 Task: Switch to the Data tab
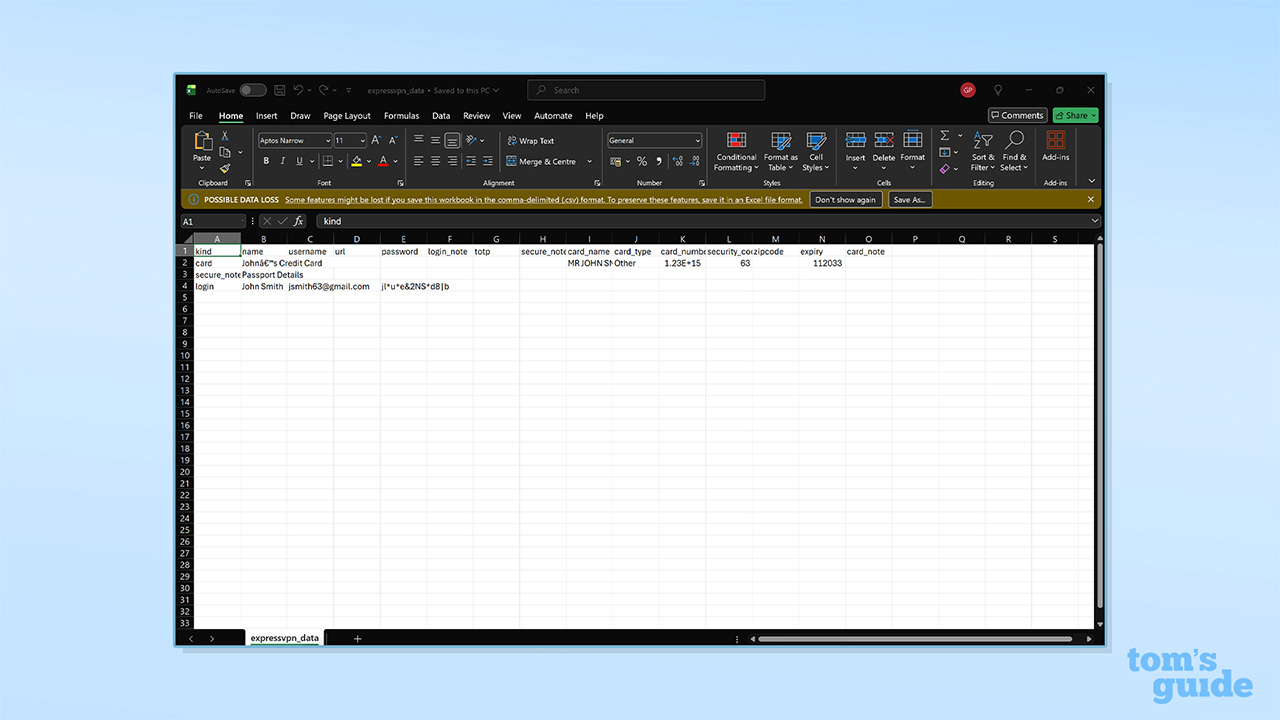point(441,116)
